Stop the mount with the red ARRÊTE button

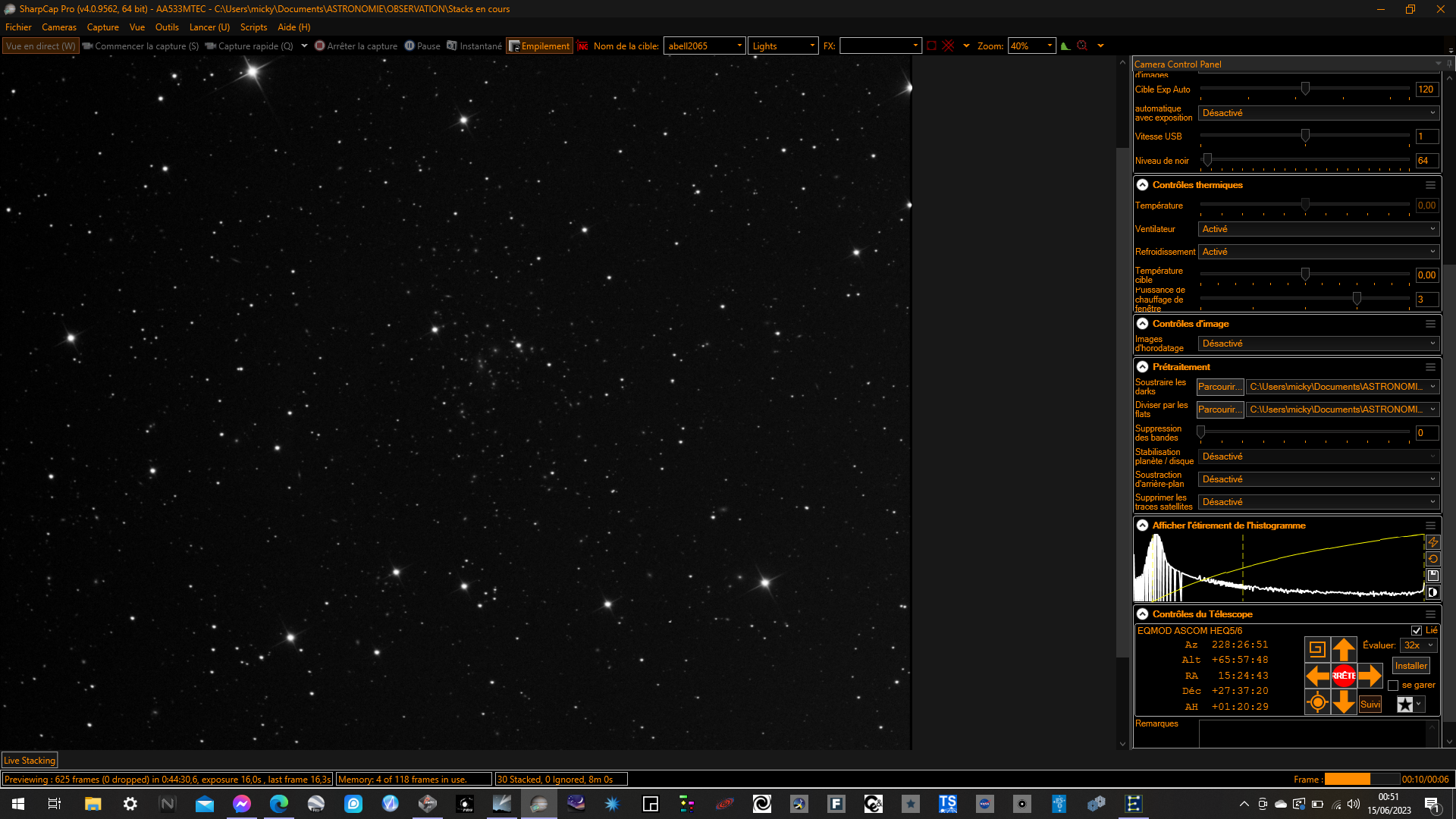(1344, 675)
